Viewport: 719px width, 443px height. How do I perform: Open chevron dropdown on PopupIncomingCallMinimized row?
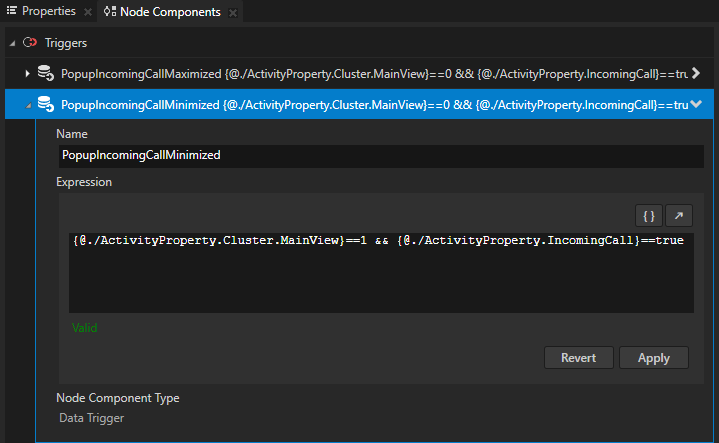(x=697, y=104)
